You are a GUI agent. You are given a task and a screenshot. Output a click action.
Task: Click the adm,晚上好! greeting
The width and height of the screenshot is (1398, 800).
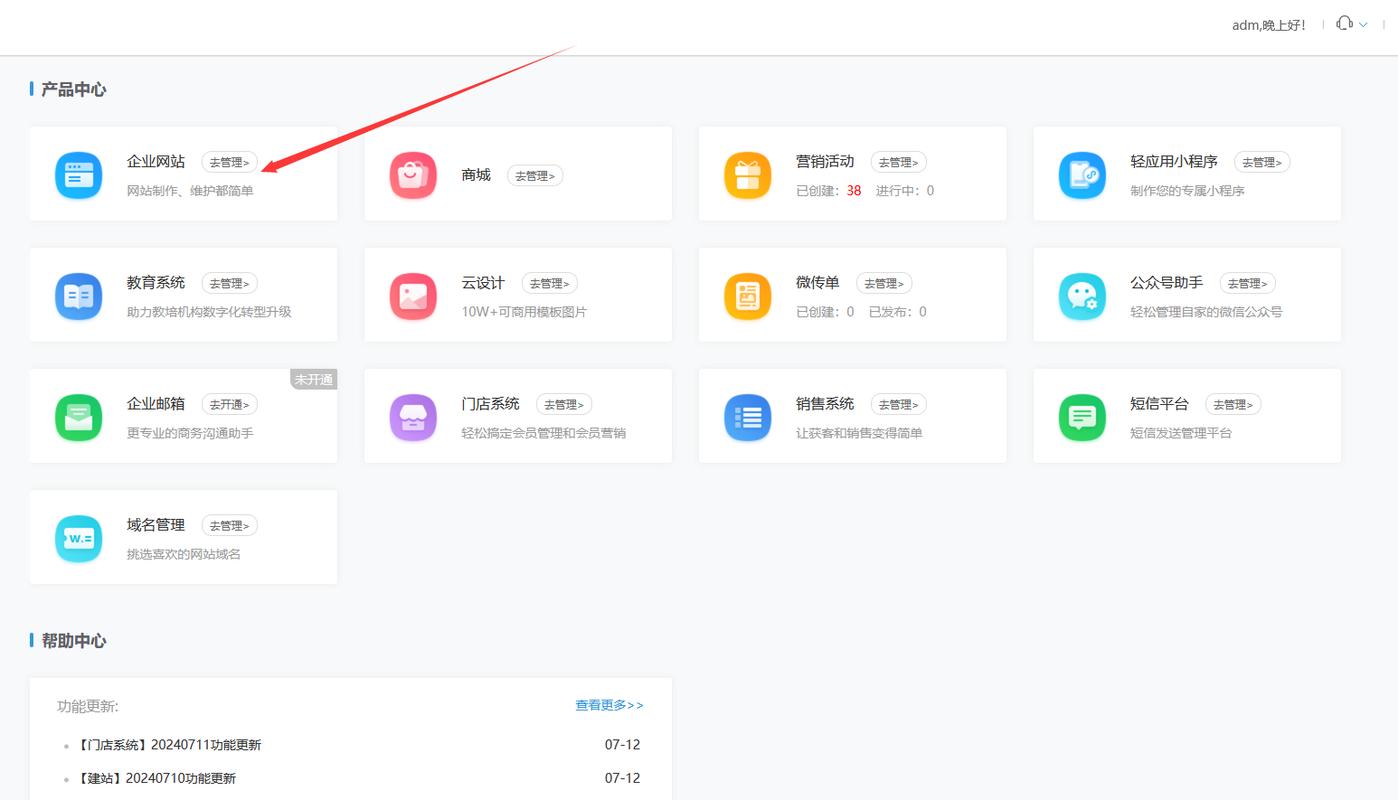point(1269,25)
